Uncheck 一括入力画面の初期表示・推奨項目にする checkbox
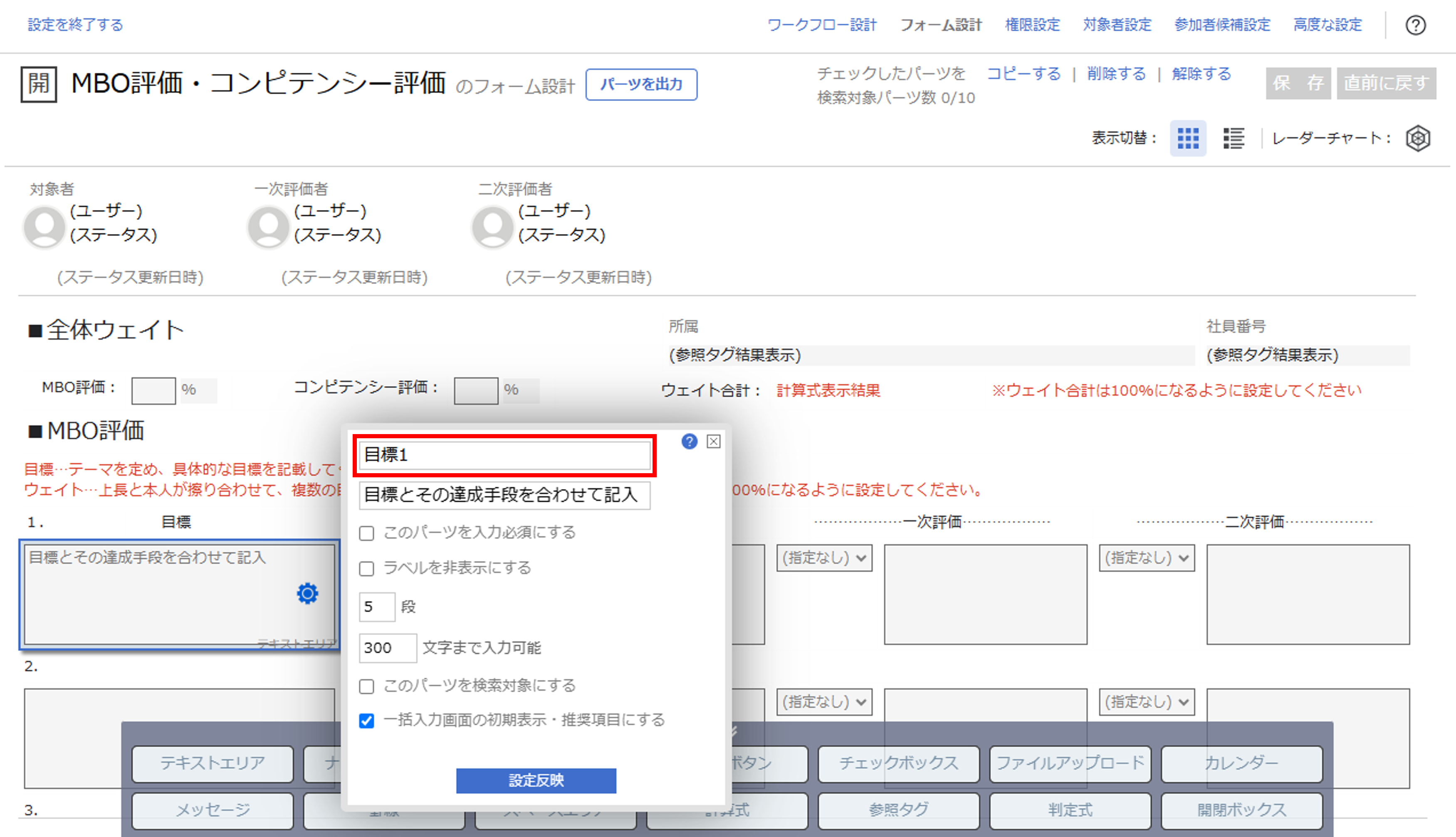 pyautogui.click(x=367, y=721)
